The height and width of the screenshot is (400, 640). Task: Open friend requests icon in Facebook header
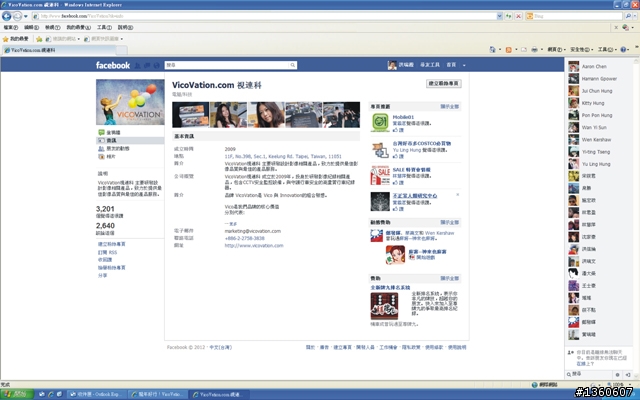click(x=137, y=65)
